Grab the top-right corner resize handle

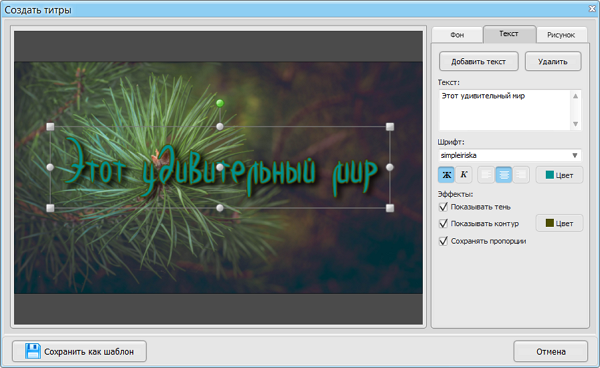pos(390,127)
